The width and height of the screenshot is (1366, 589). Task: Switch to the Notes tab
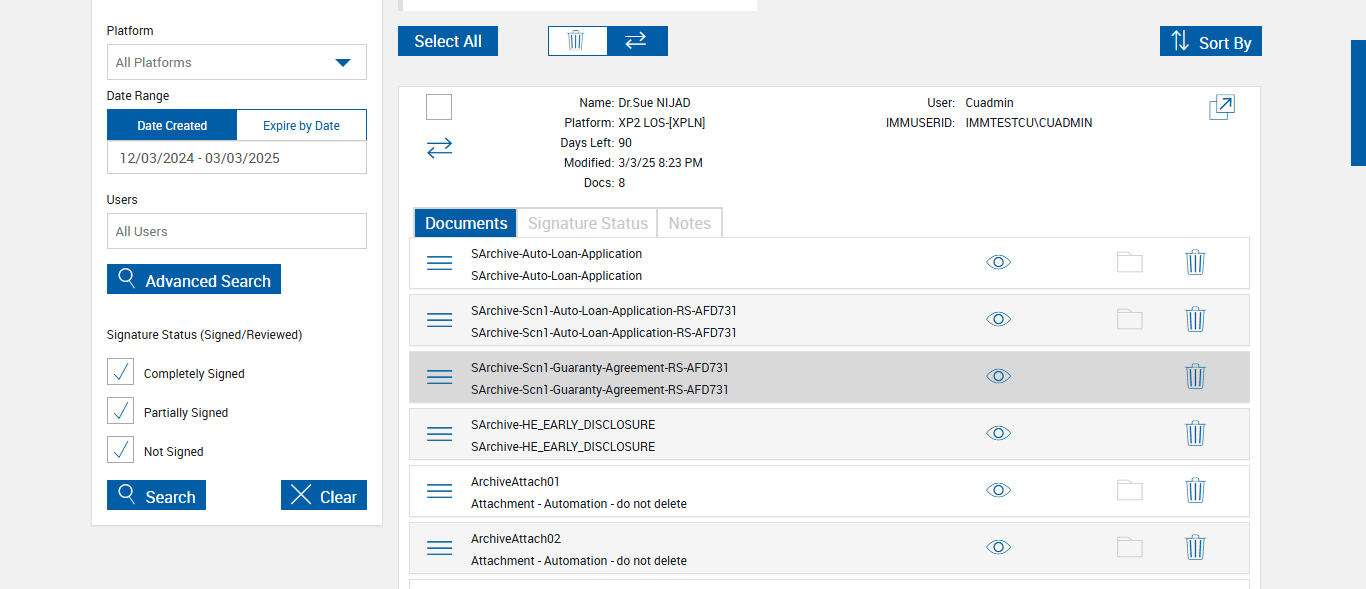(x=689, y=223)
